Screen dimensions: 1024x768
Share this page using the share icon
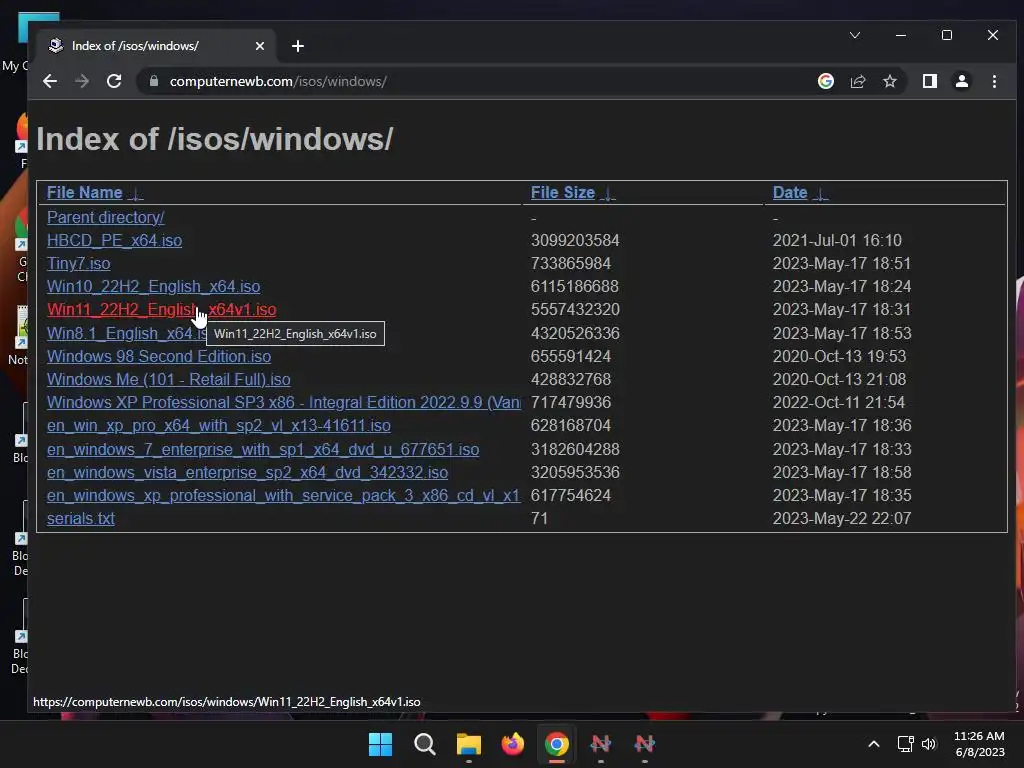[x=857, y=81]
